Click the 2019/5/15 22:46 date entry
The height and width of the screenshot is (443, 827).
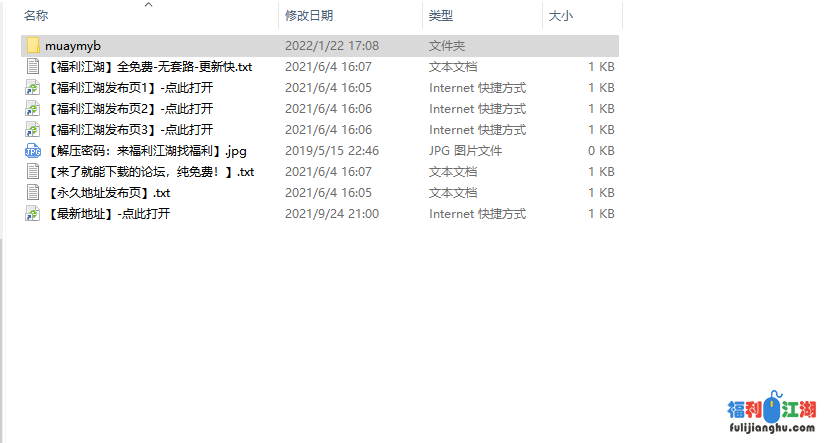tap(332, 151)
